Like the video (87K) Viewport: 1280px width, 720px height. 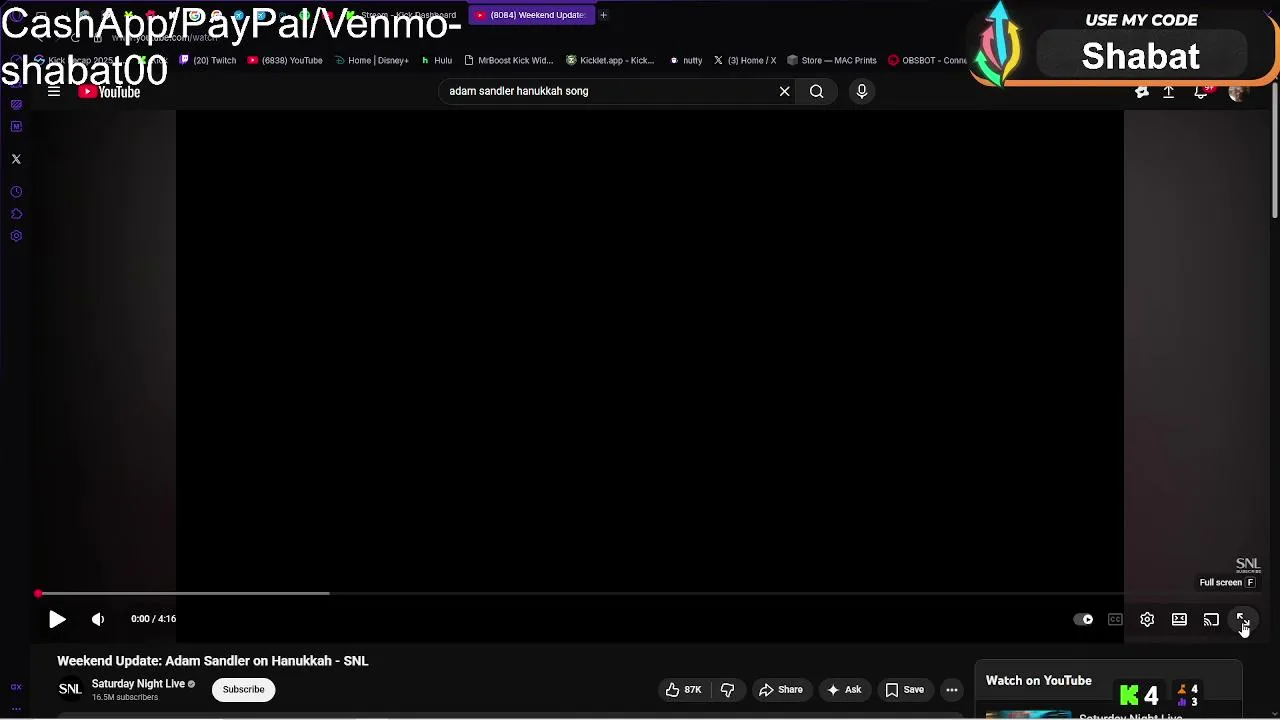684,690
